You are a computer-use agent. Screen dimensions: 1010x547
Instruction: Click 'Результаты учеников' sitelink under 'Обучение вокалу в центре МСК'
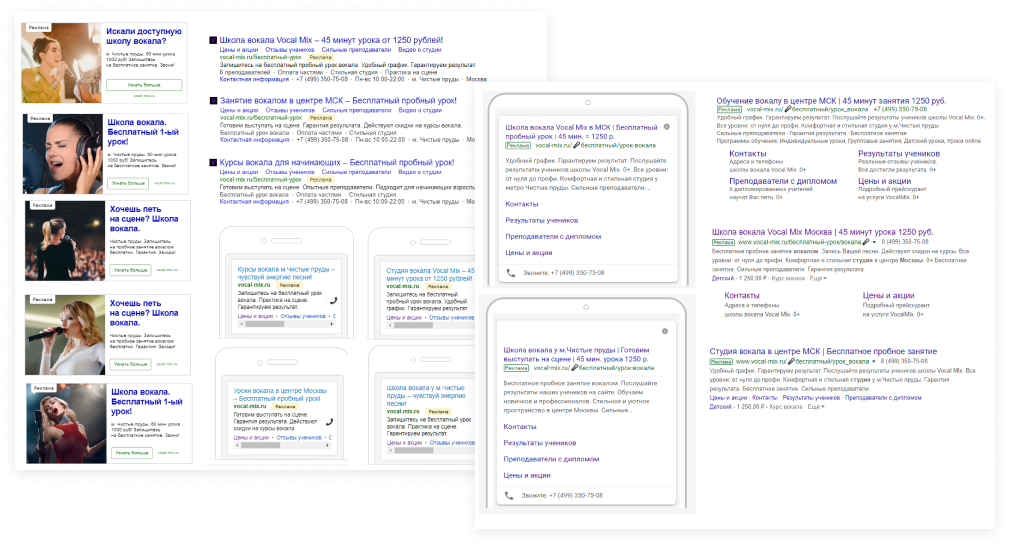[899, 153]
